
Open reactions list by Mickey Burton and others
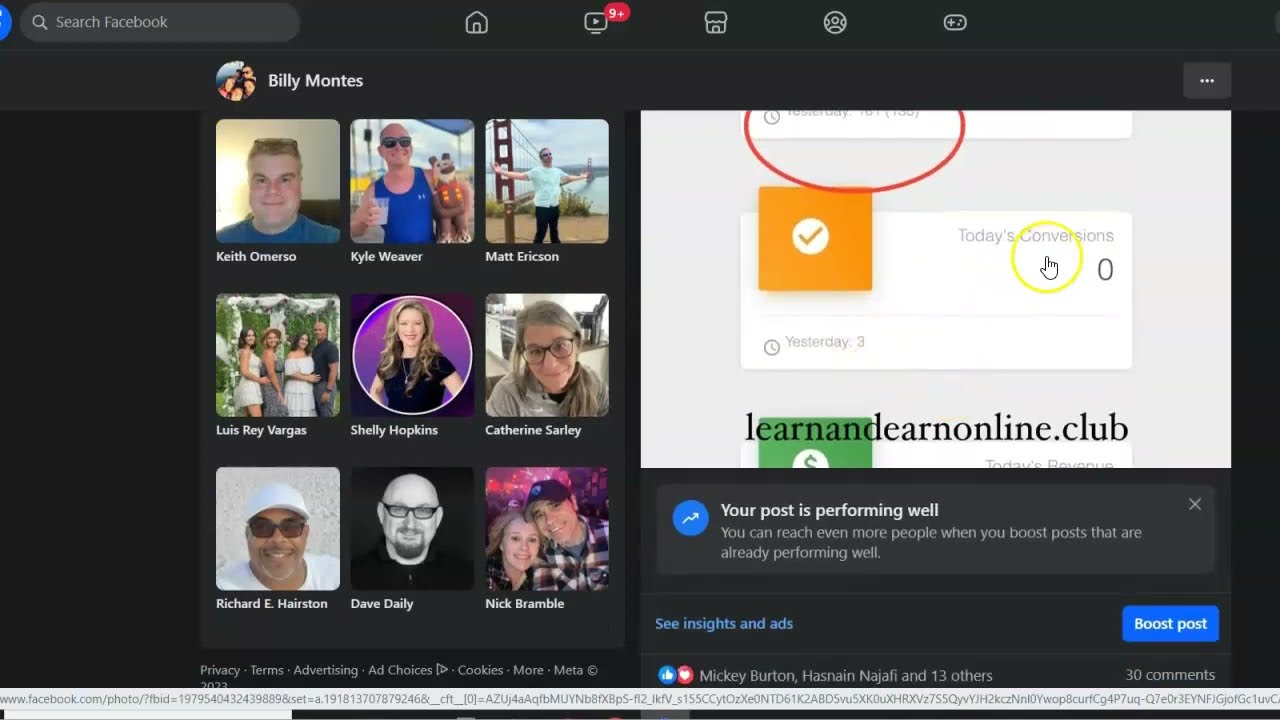pos(846,676)
